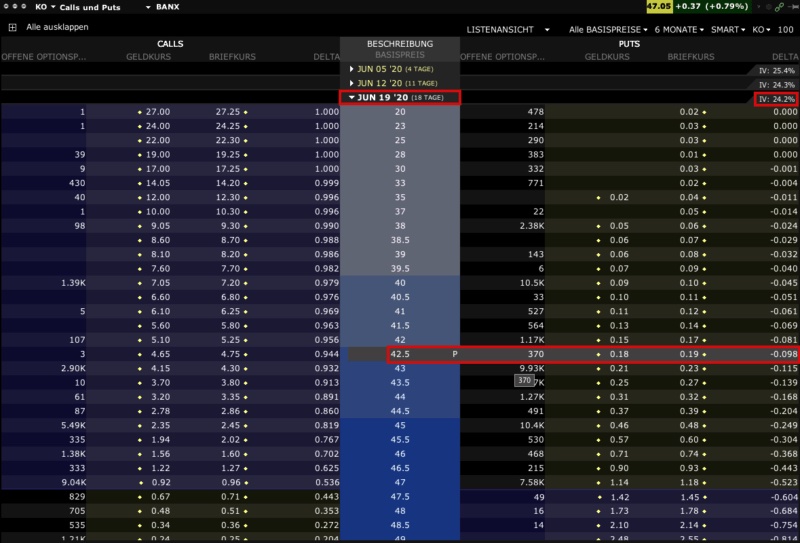Click the Alle ausklappen button
800x543 pixels.
tap(57, 27)
